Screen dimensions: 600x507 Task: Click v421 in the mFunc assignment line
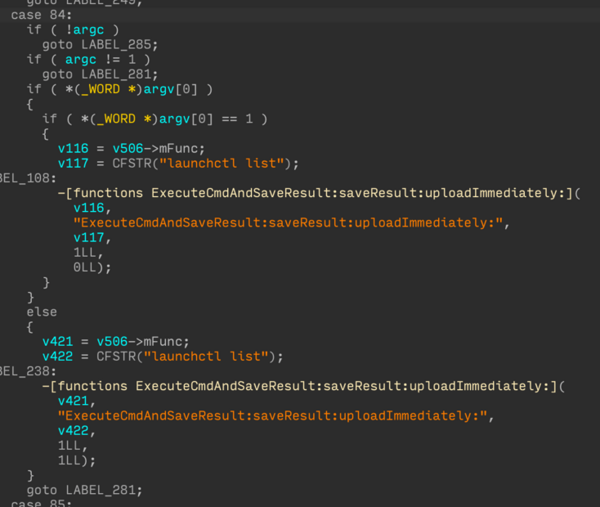point(57,341)
